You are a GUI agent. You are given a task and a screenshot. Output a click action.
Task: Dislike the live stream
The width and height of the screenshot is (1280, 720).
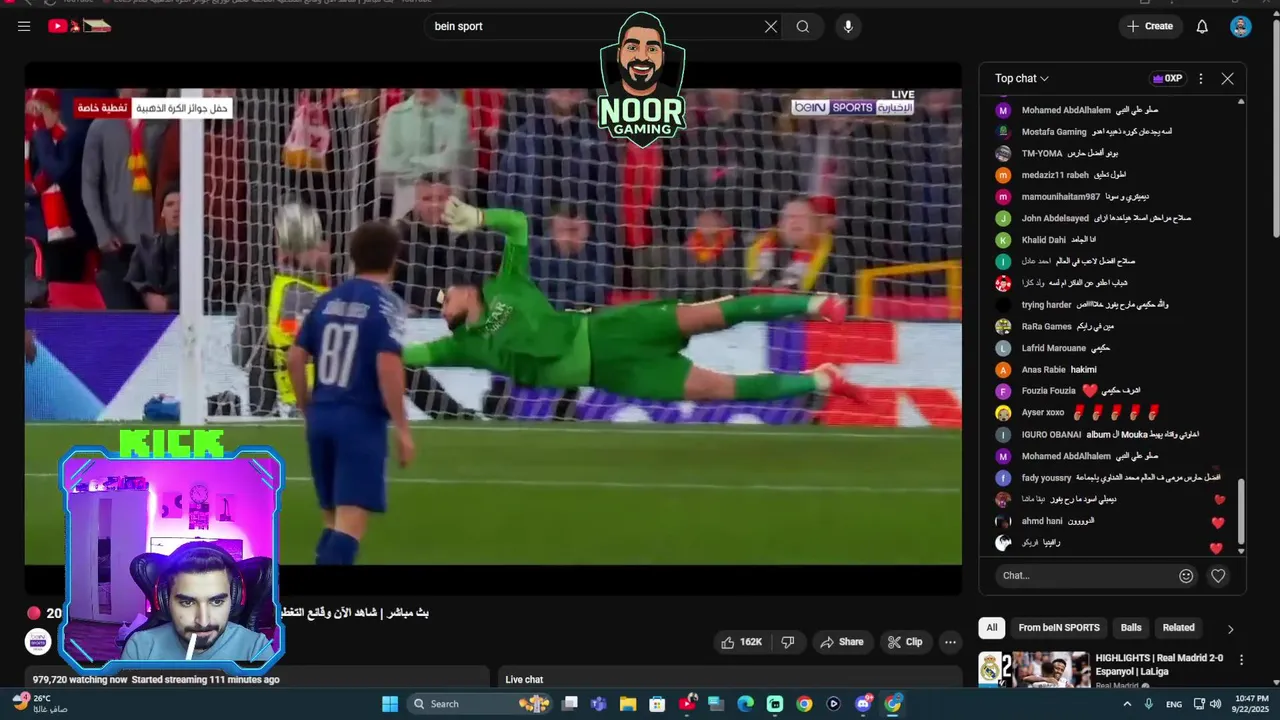click(788, 642)
